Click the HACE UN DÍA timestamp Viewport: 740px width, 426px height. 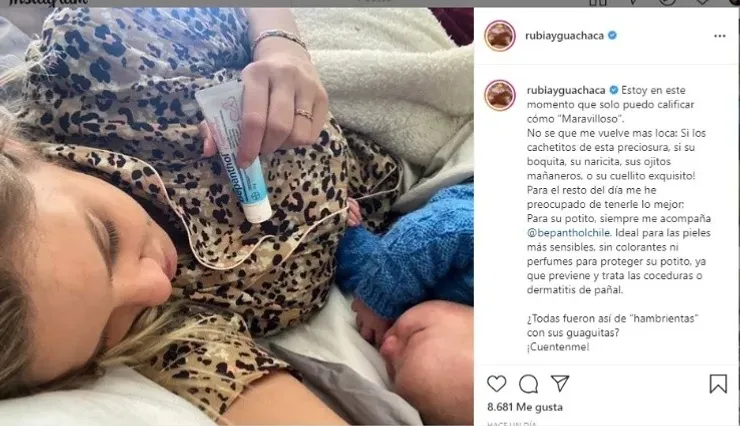pyautogui.click(x=512, y=423)
